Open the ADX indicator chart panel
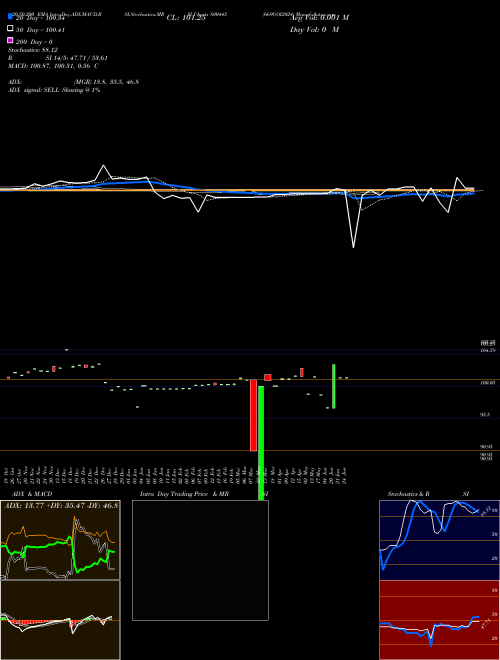 [60, 540]
